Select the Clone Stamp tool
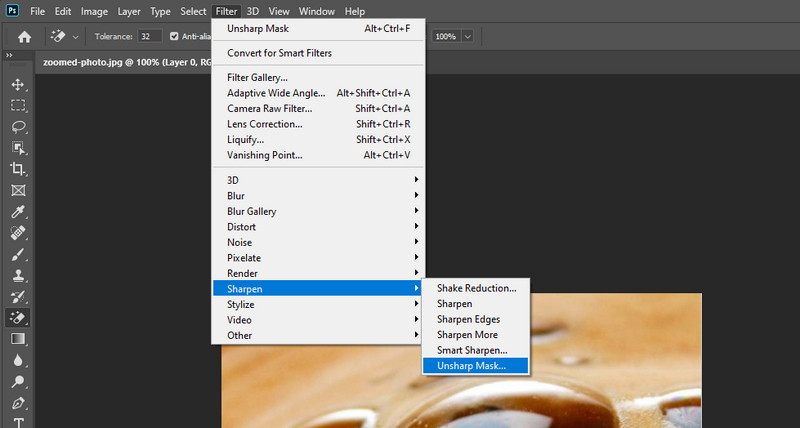The width and height of the screenshot is (800, 428). [18, 275]
